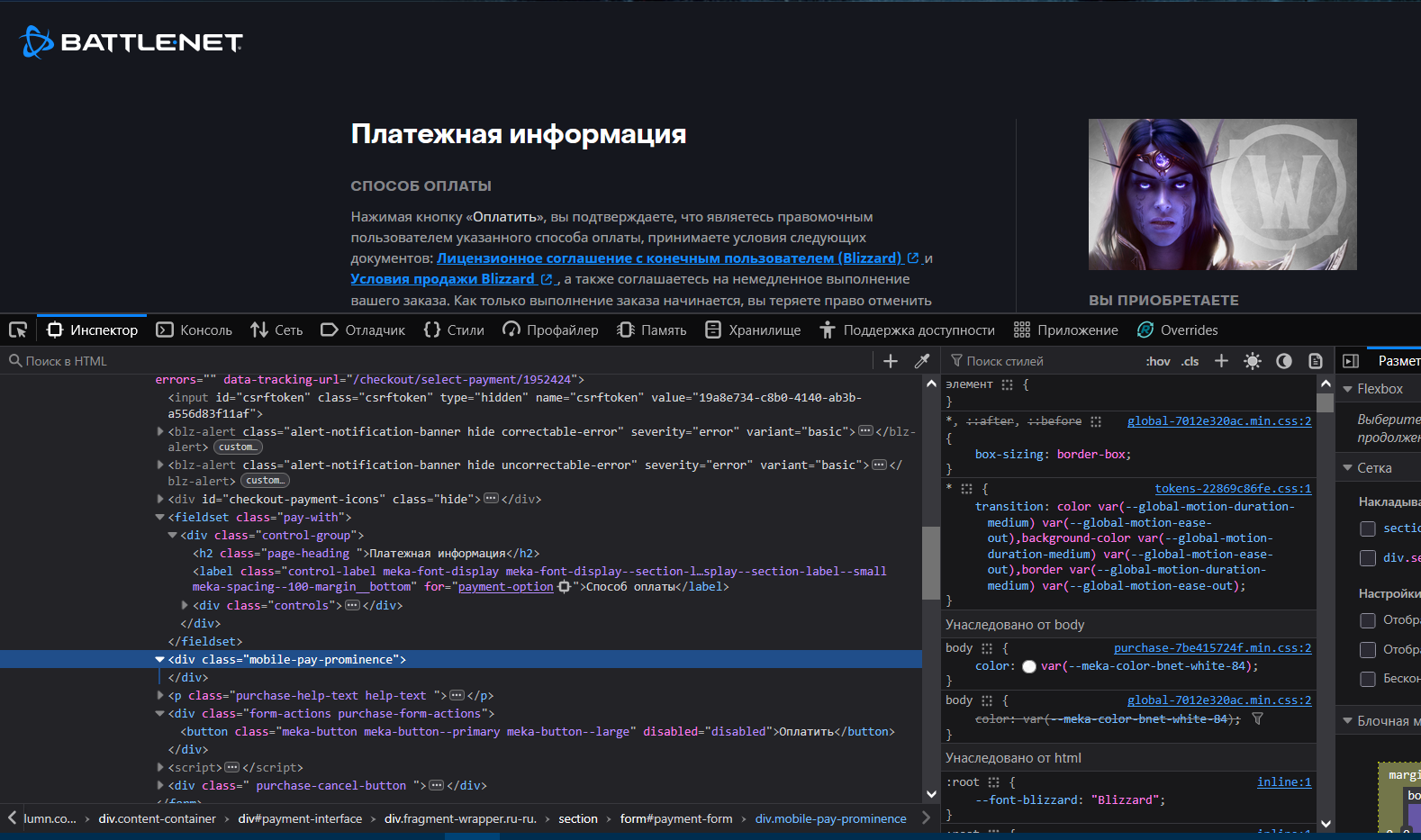
Task: Click the highlighter icon next to :root
Action: [x=993, y=782]
